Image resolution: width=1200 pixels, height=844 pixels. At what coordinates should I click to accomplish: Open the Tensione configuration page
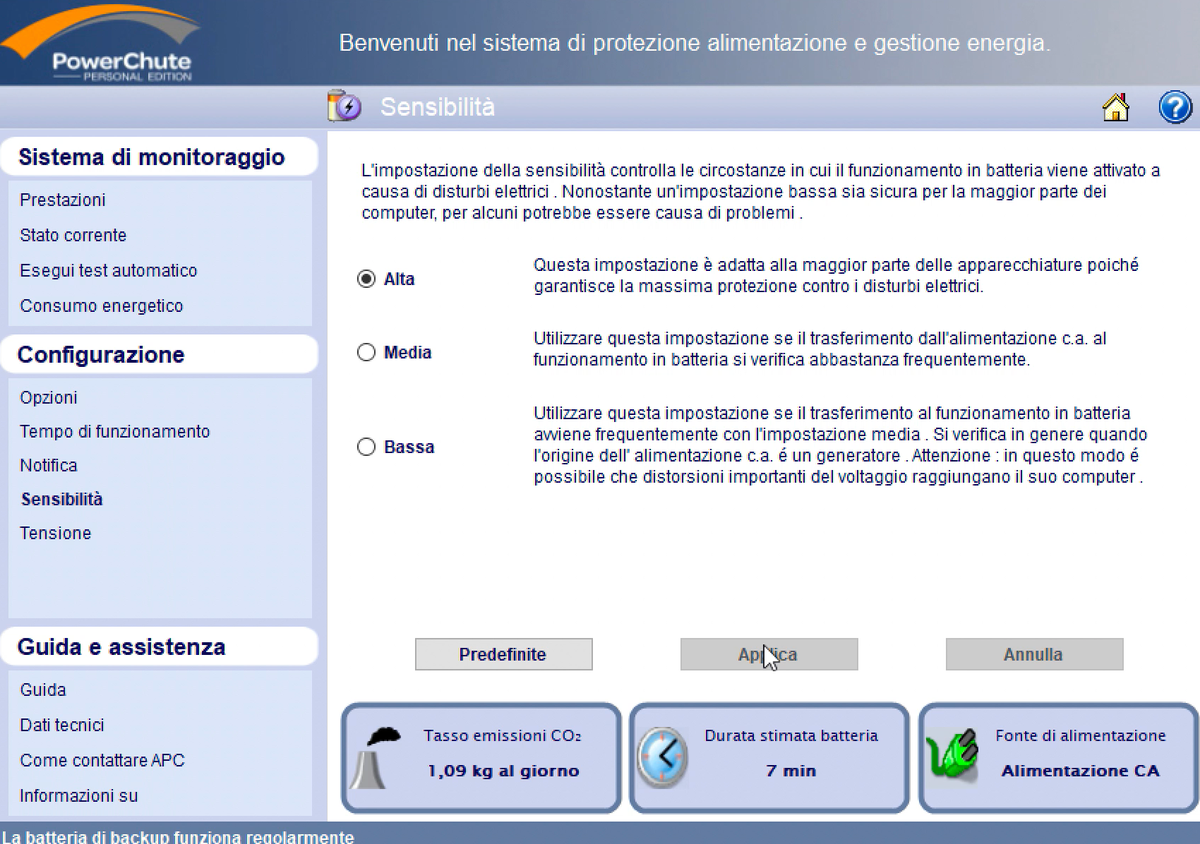55,533
